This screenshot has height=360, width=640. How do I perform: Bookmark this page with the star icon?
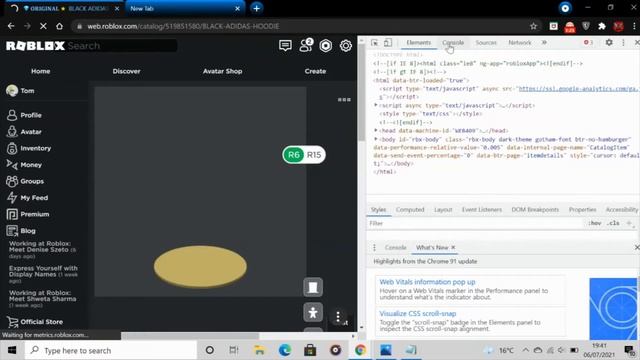point(533,26)
